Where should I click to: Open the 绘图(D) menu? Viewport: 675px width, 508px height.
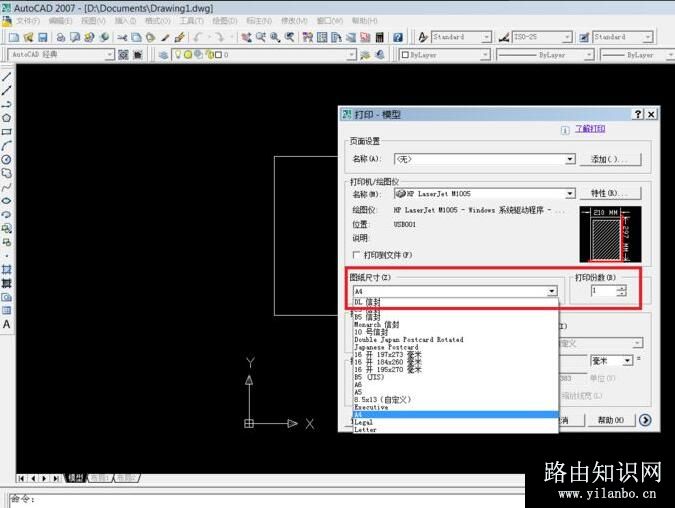(x=225, y=21)
